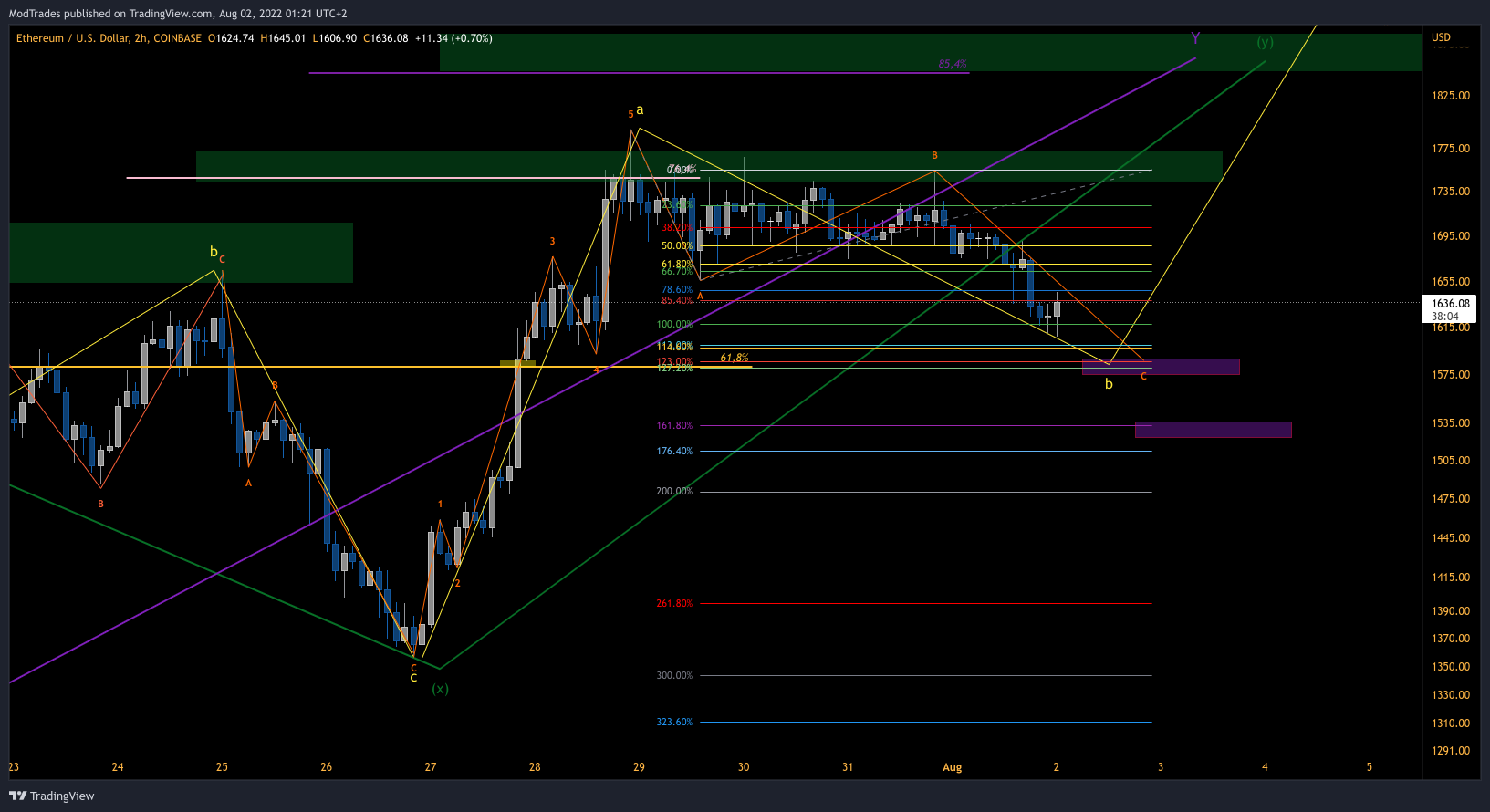The width and height of the screenshot is (1490, 812).
Task: Click the 1291.00 price axis label
Action: [x=1451, y=751]
